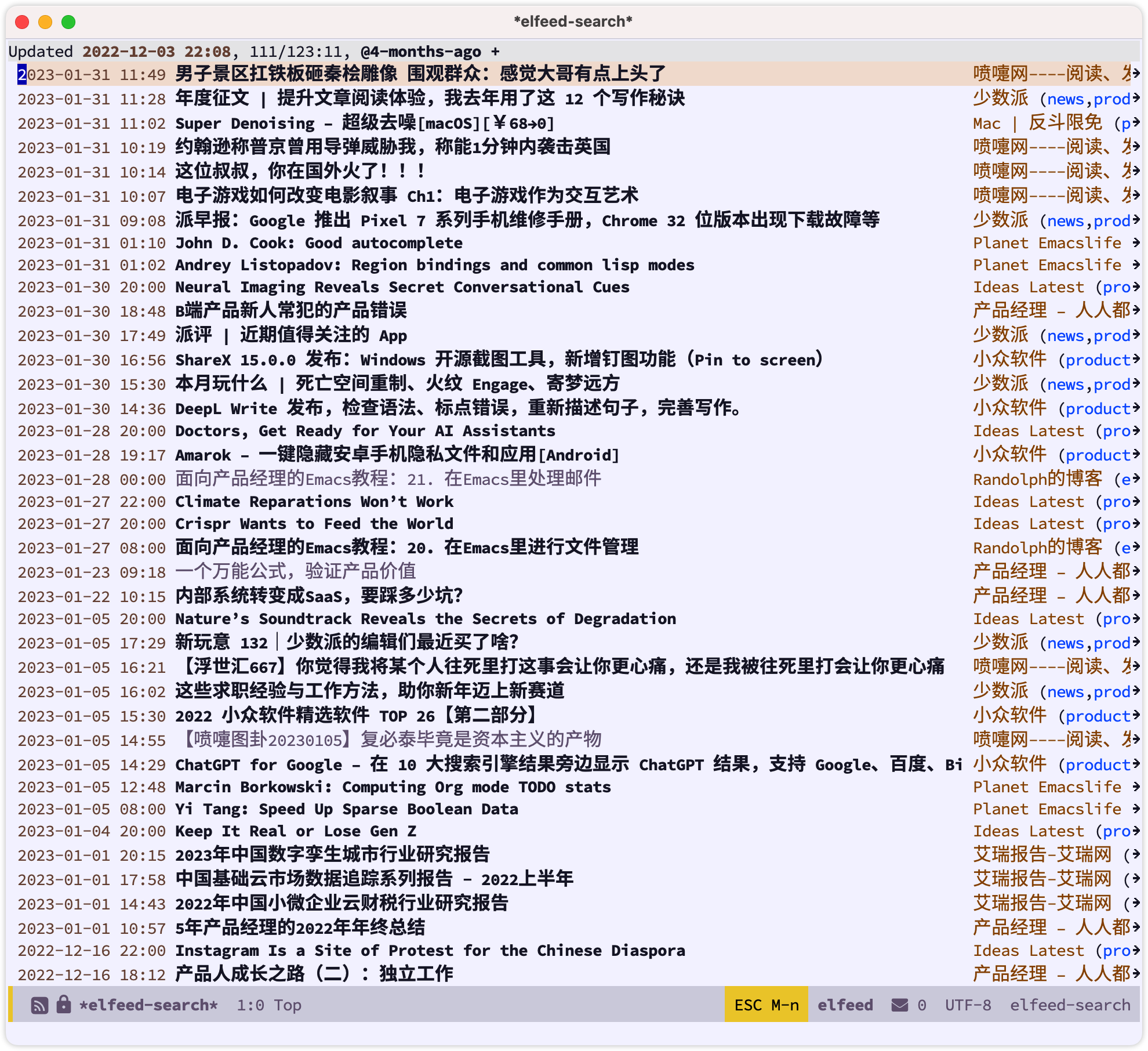The height and width of the screenshot is (1051, 1148).
Task: Select 派早报: Google 推出 Pixel 7 entry
Action: click(528, 220)
